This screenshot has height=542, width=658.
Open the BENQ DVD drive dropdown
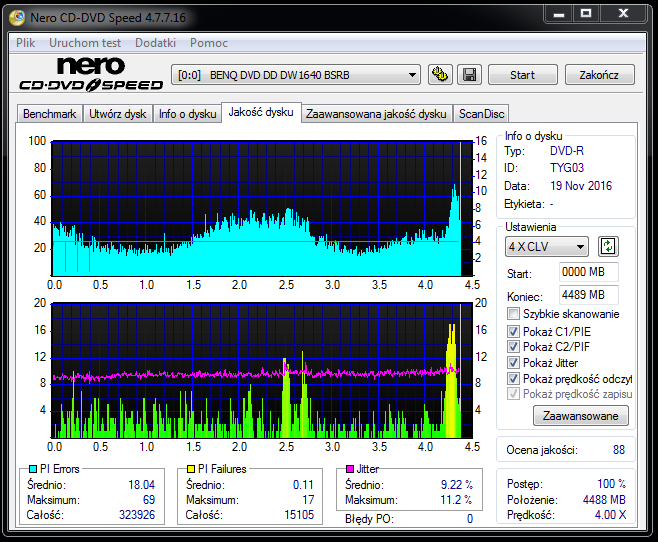296,75
